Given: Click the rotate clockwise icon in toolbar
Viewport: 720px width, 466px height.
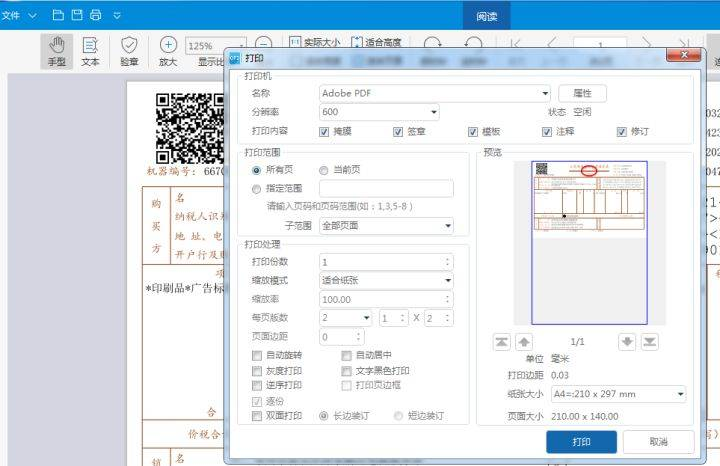Looking at the screenshot, I should click(433, 44).
